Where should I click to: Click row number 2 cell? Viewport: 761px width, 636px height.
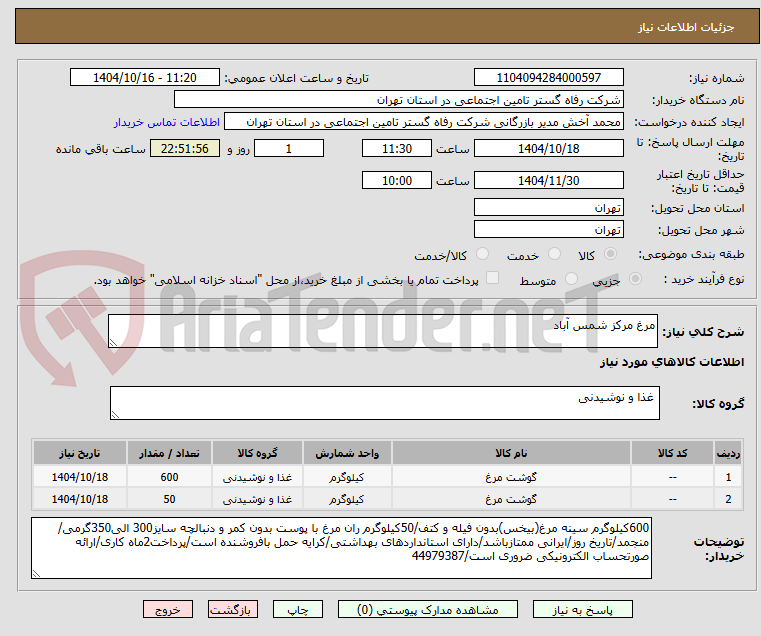tap(728, 499)
